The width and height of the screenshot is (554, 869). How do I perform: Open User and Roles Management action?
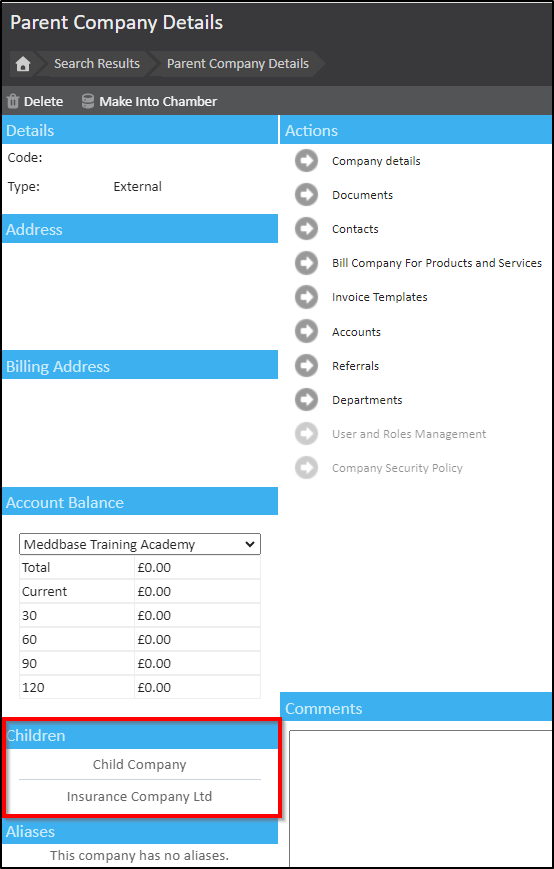click(409, 434)
